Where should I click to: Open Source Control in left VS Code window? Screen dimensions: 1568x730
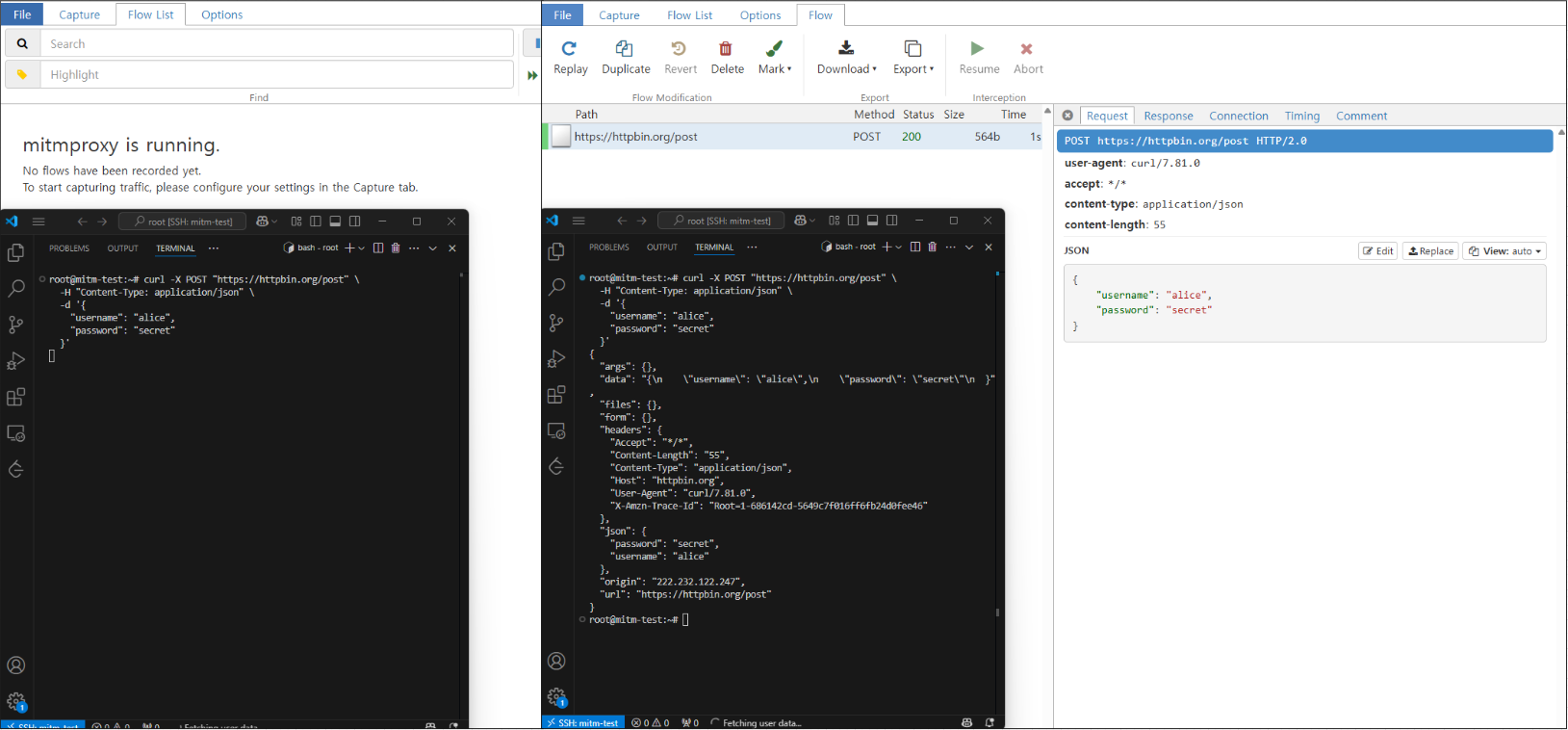coord(15,325)
